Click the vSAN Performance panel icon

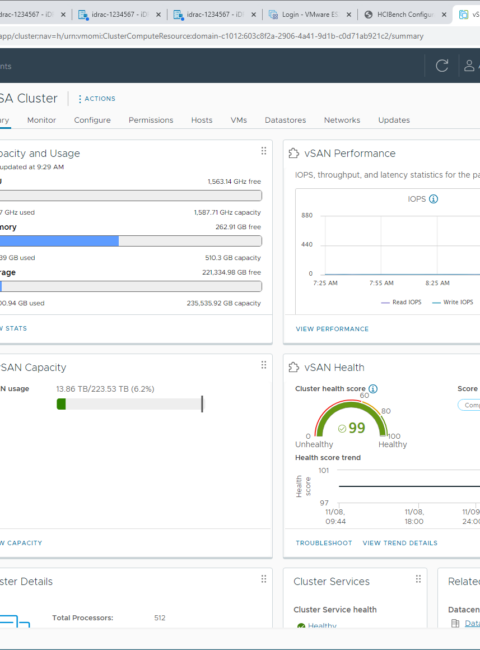tap(293, 153)
